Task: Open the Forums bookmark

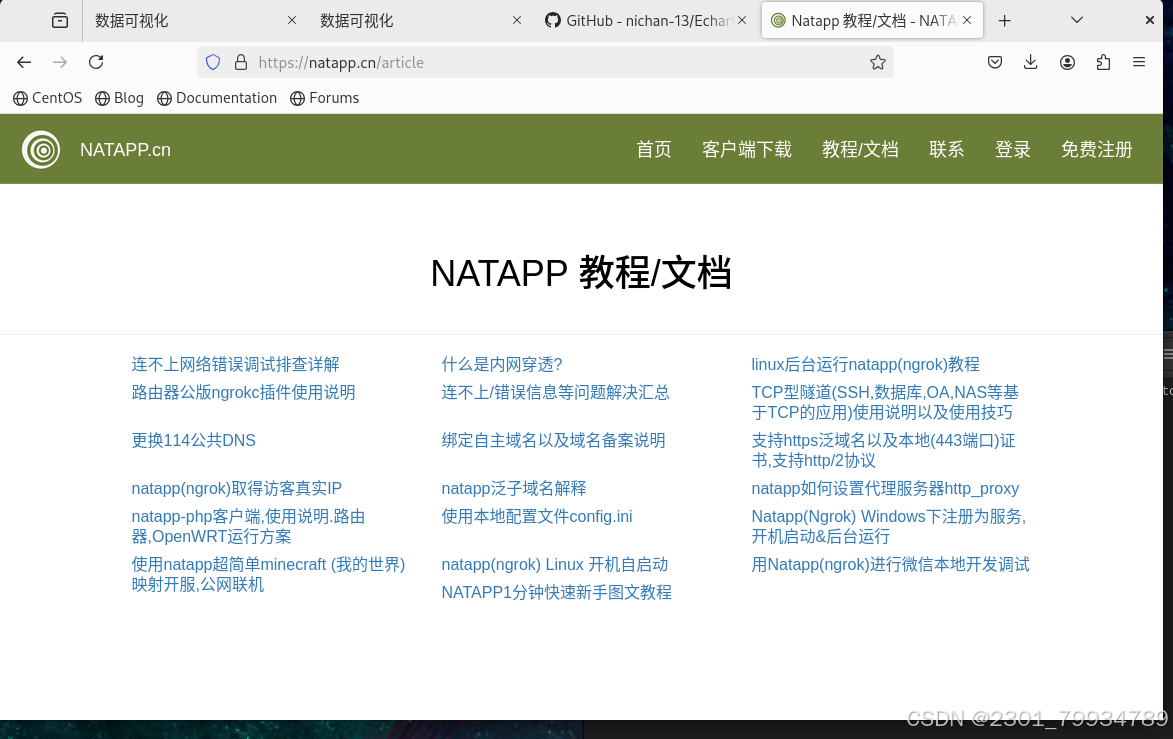Action: point(325,98)
